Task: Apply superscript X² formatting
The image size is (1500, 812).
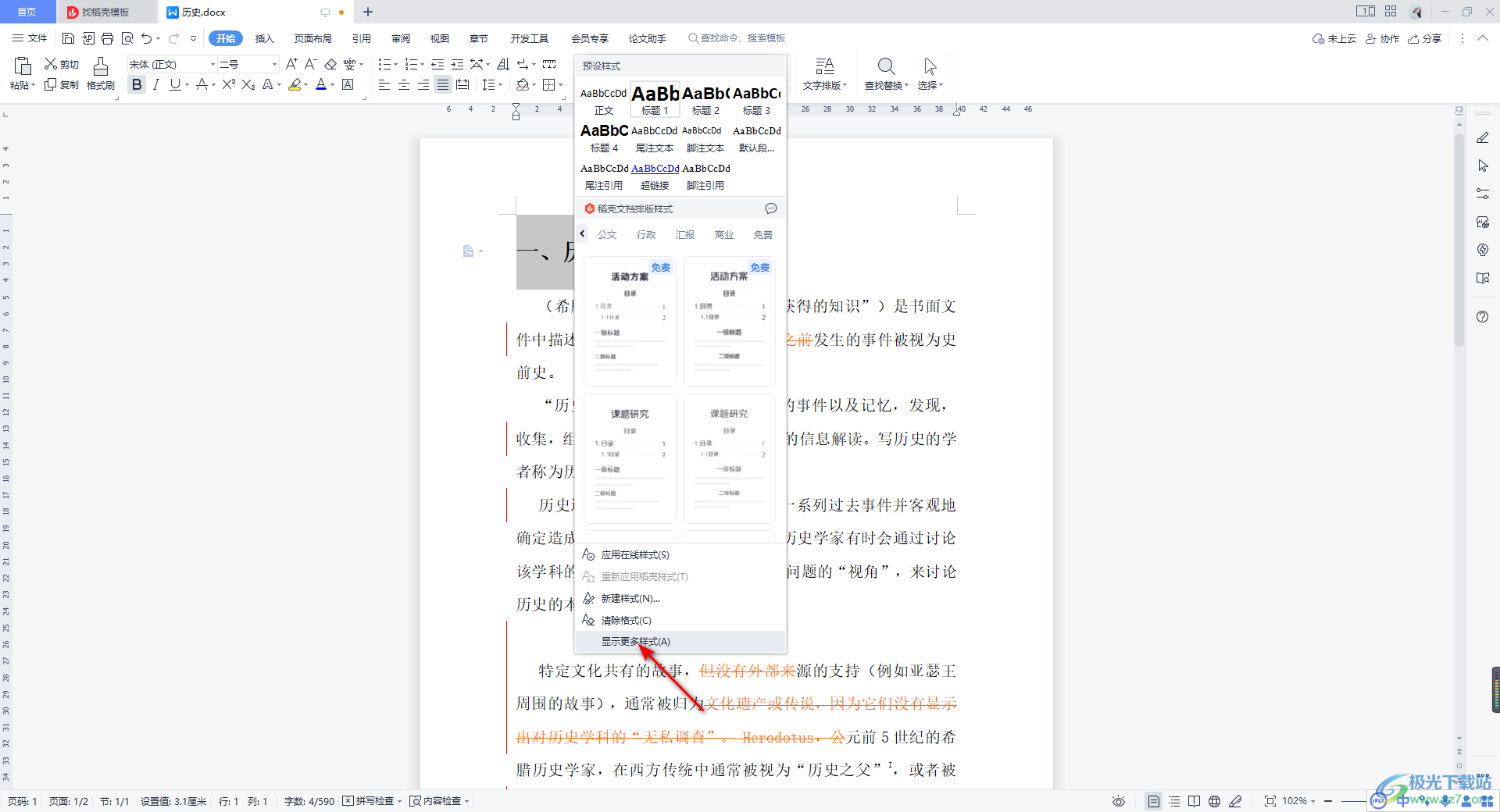Action: [228, 84]
